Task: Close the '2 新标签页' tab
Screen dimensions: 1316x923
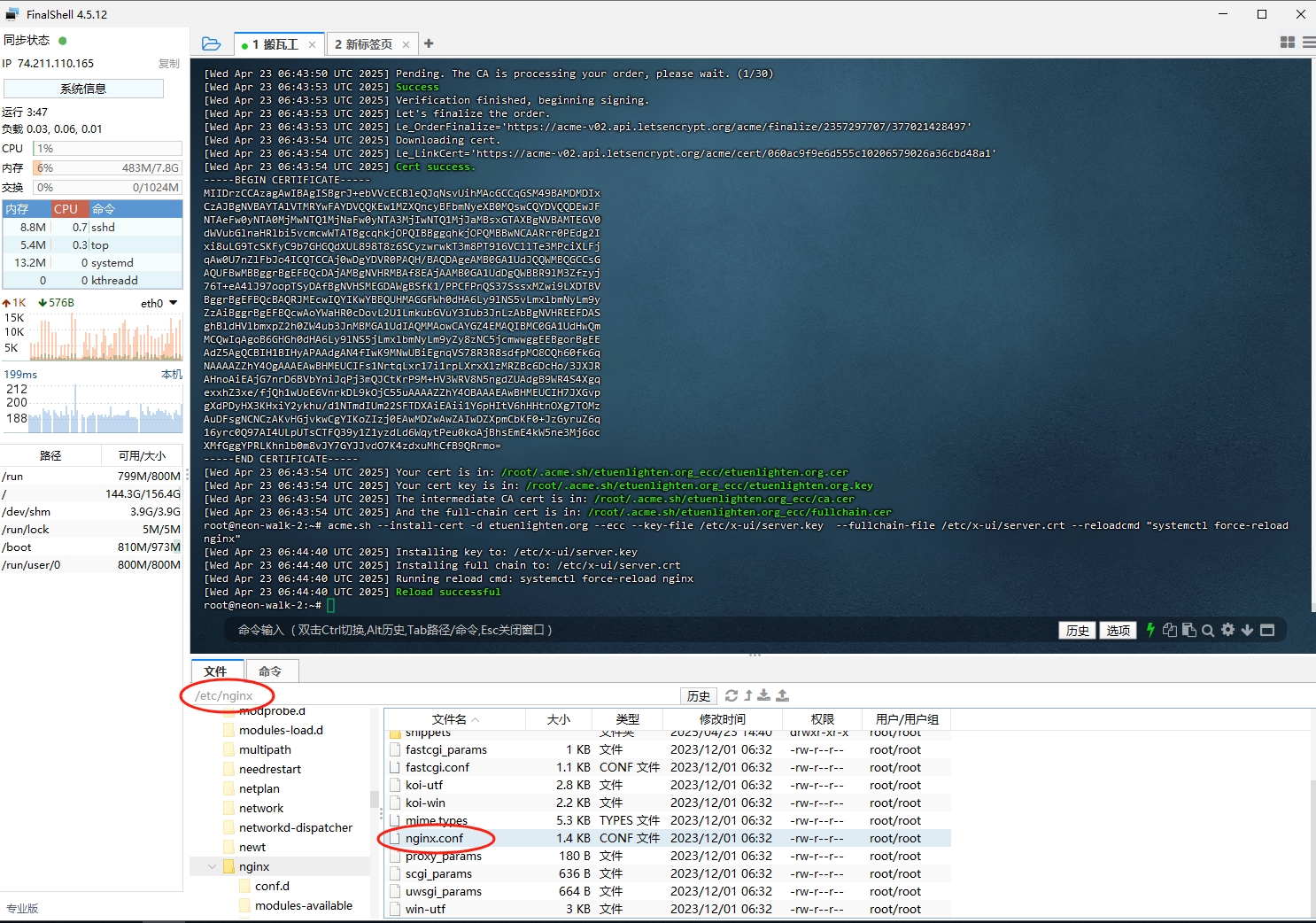Action: point(406,44)
